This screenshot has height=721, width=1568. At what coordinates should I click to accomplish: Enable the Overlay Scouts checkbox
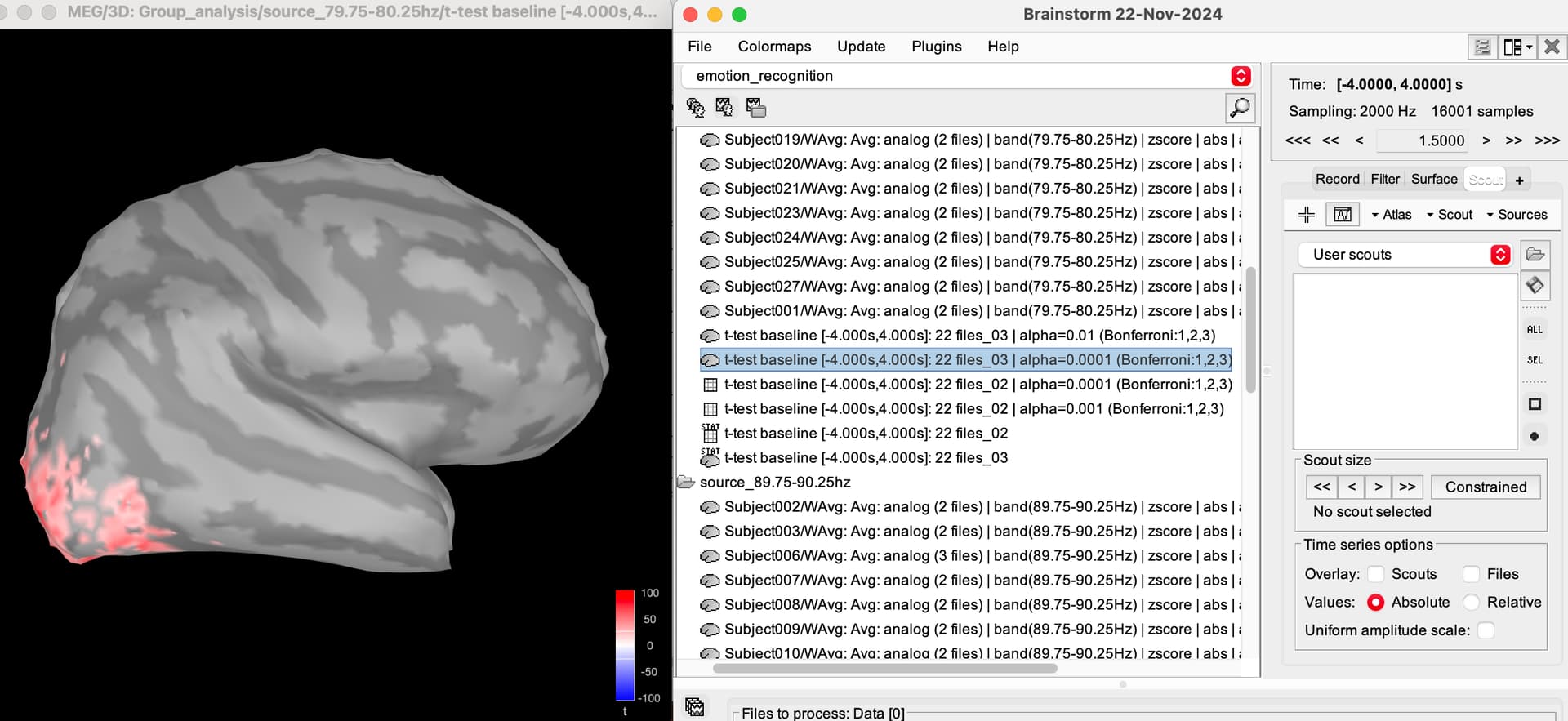click(x=1376, y=574)
